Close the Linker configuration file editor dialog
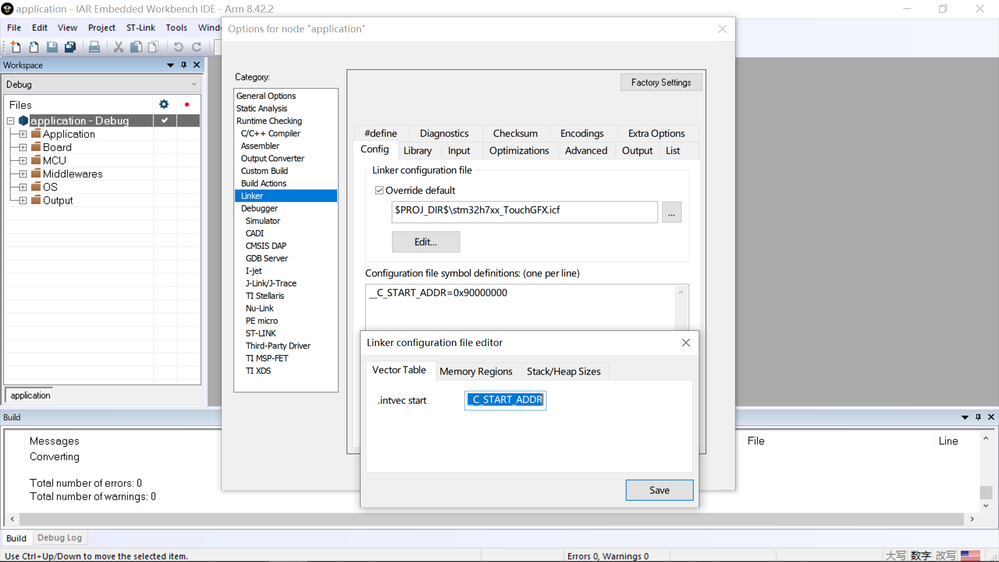The height and width of the screenshot is (562, 999). point(686,343)
